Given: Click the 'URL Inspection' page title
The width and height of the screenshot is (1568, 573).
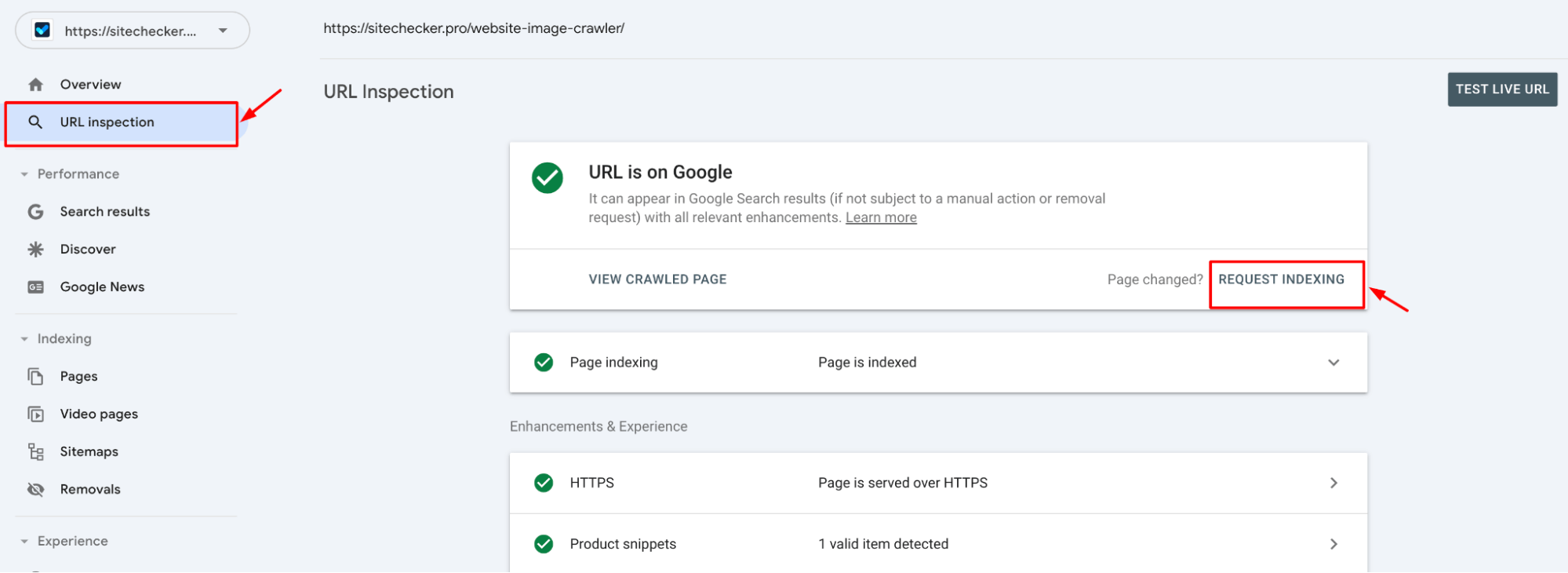Looking at the screenshot, I should (x=388, y=92).
